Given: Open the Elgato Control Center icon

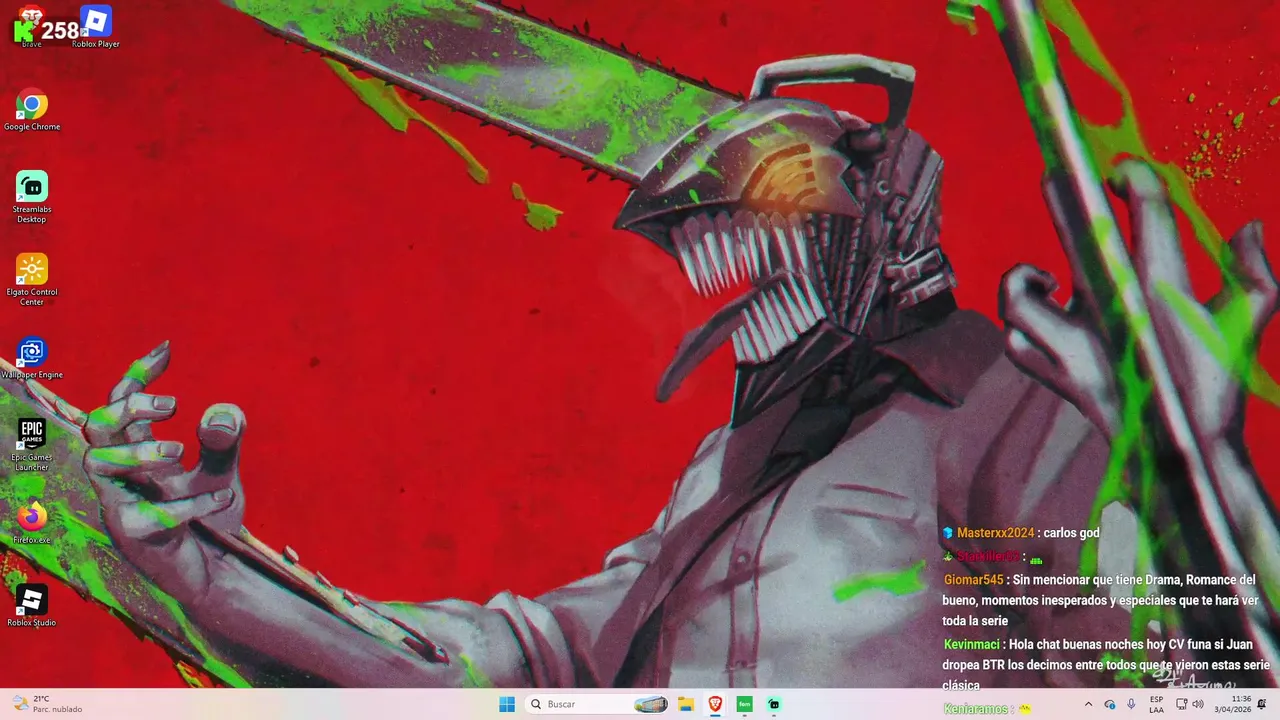Looking at the screenshot, I should tap(32, 279).
